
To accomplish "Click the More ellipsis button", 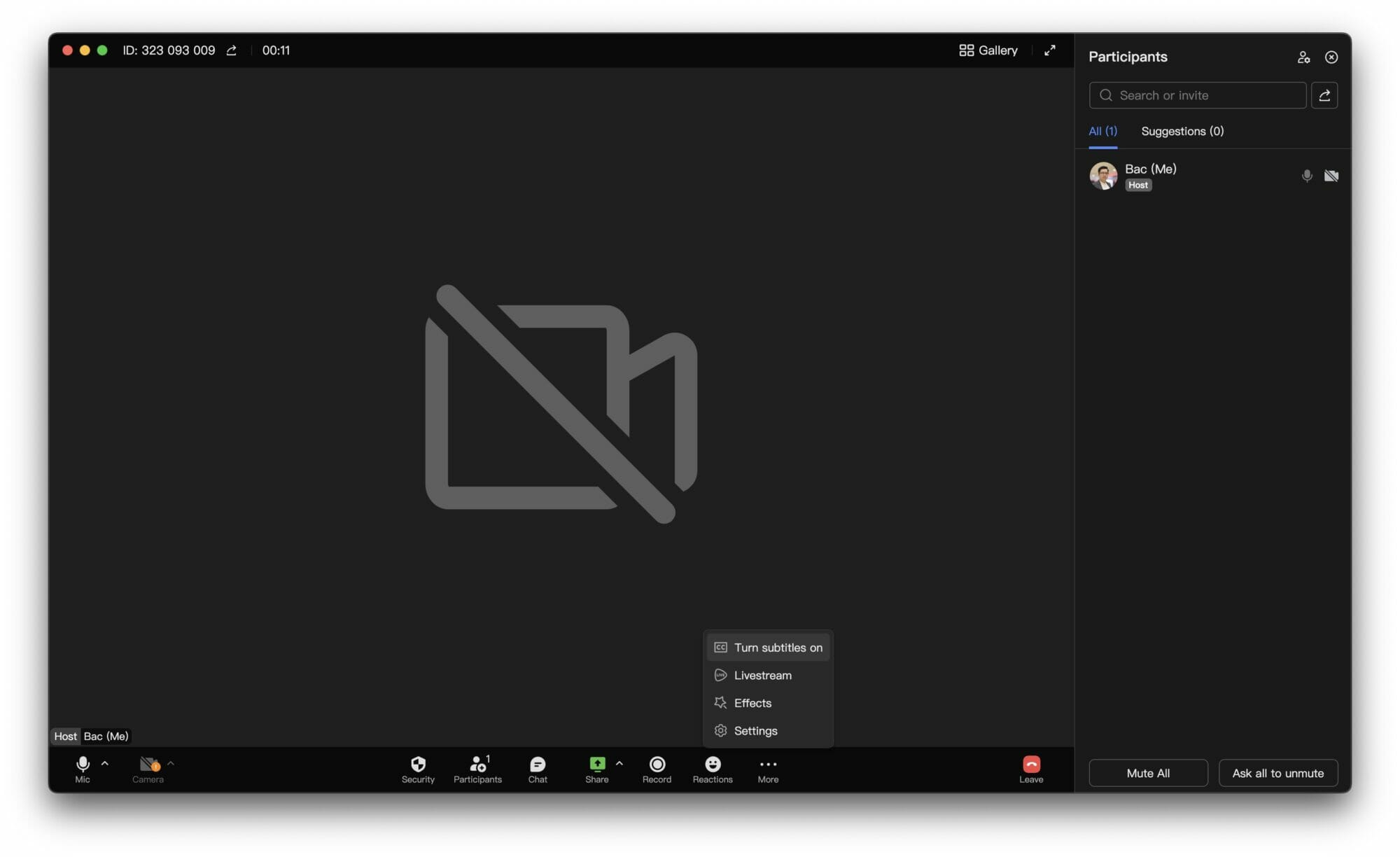I will [768, 769].
